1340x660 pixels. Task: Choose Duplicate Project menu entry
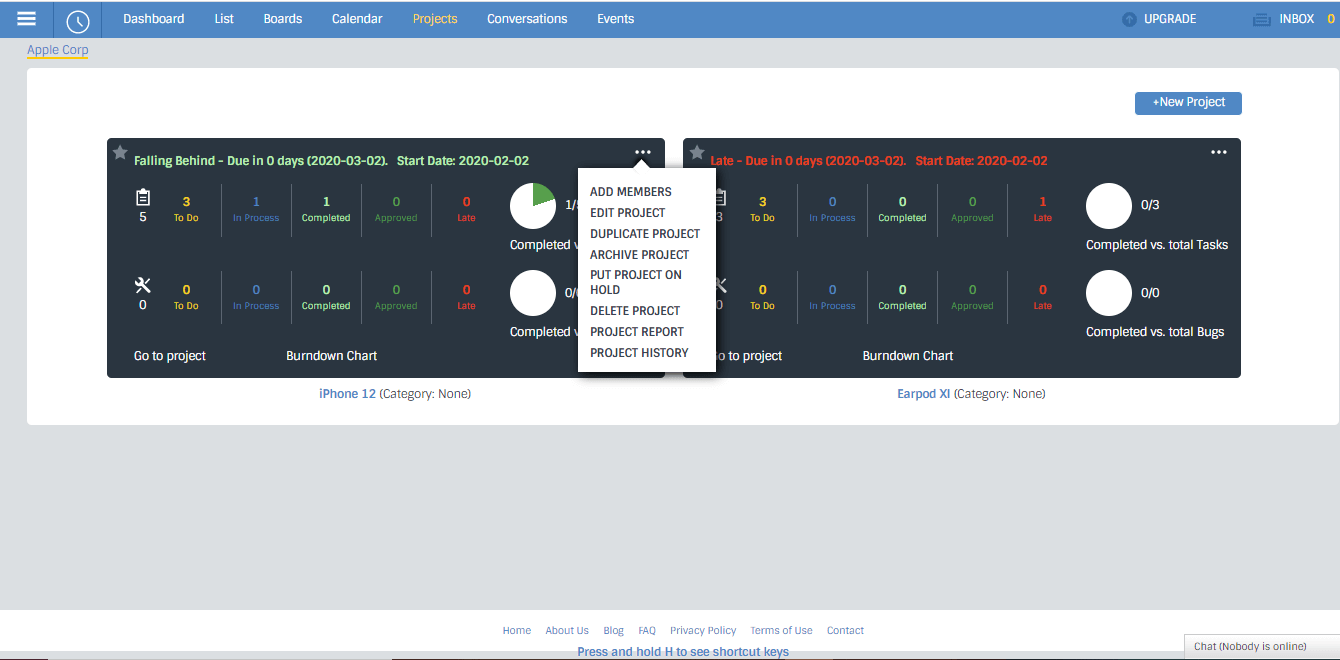(x=645, y=234)
